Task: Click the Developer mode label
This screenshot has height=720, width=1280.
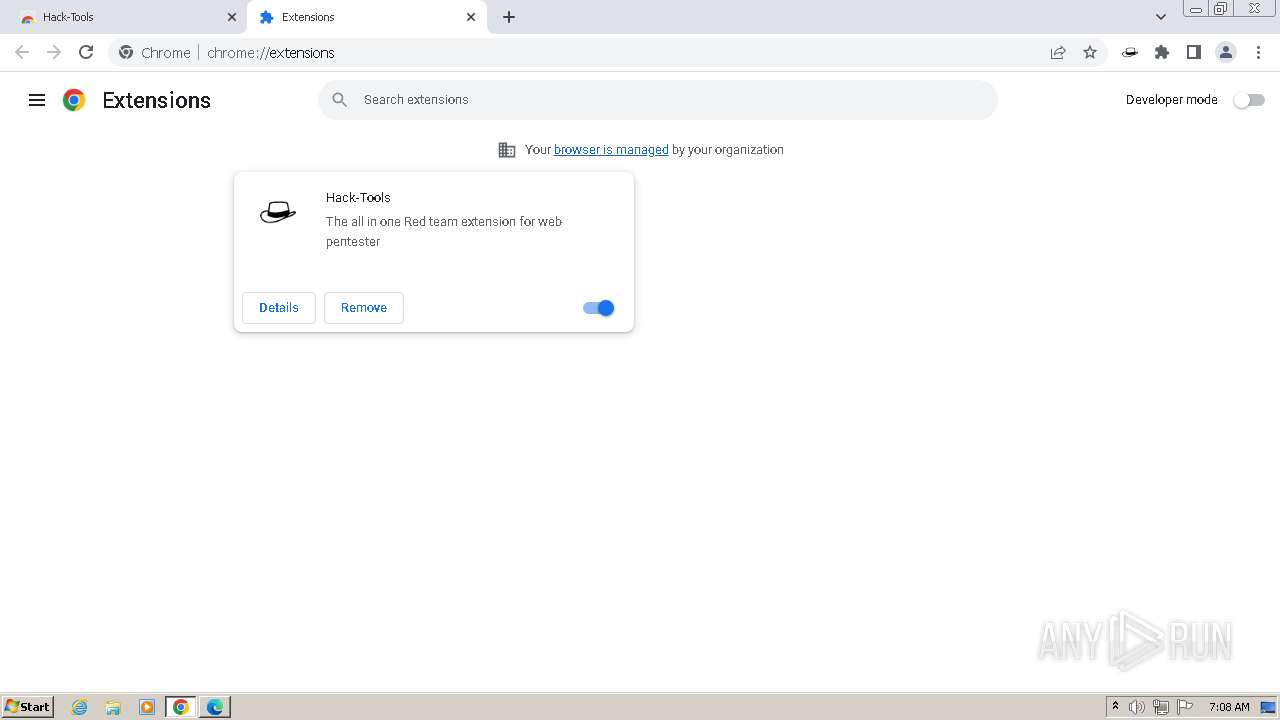Action: [1172, 100]
